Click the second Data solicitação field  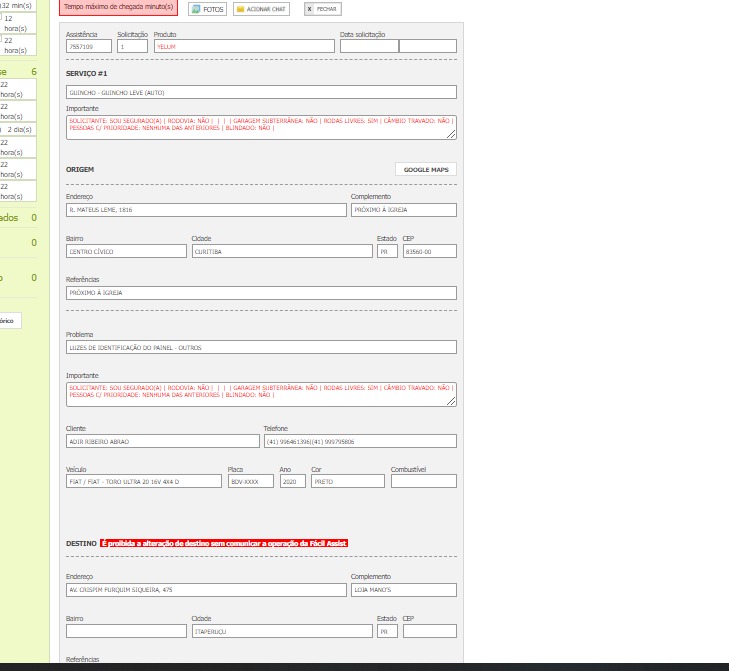428,46
